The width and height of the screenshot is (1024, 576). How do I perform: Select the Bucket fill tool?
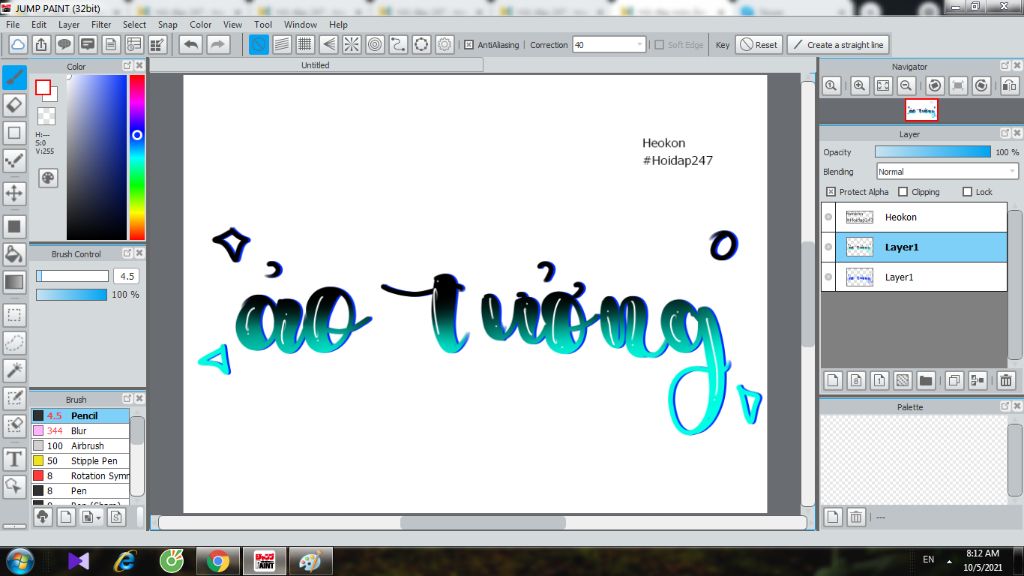(x=14, y=254)
